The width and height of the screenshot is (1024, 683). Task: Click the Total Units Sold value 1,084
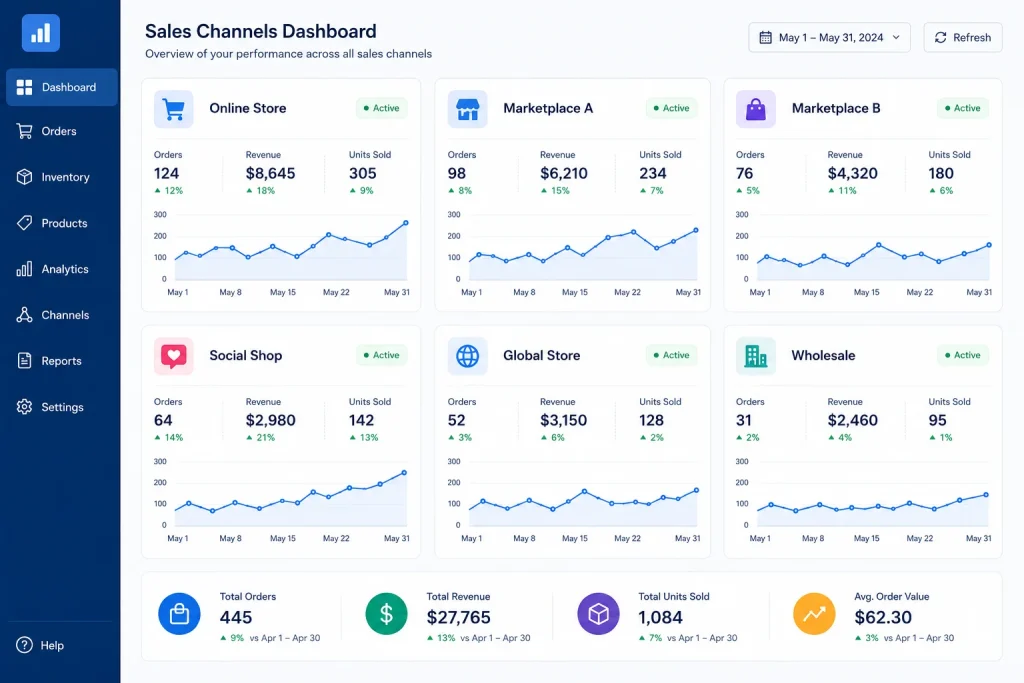pos(660,617)
